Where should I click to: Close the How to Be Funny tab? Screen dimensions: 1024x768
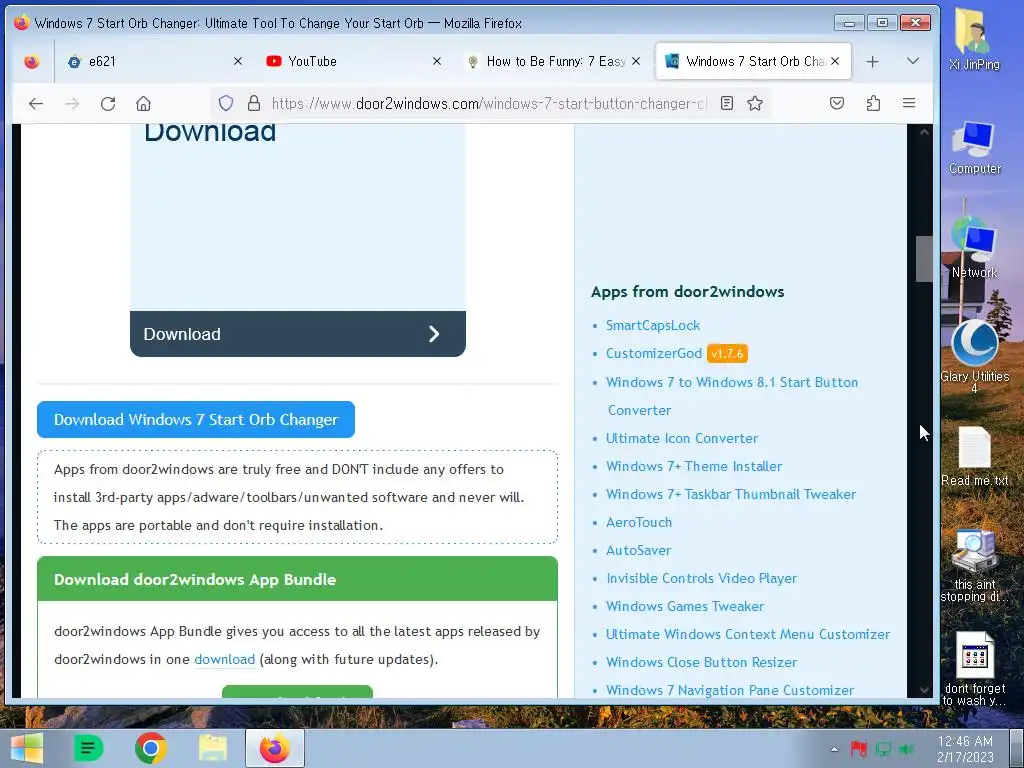click(x=636, y=61)
